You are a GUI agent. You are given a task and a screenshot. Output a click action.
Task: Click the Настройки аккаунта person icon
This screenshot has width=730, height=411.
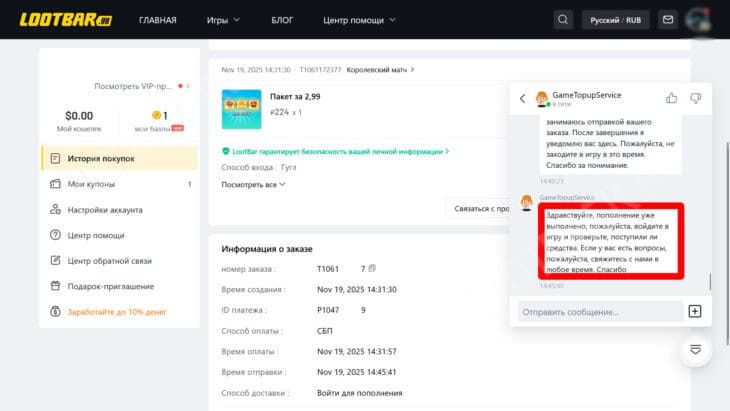(x=55, y=209)
